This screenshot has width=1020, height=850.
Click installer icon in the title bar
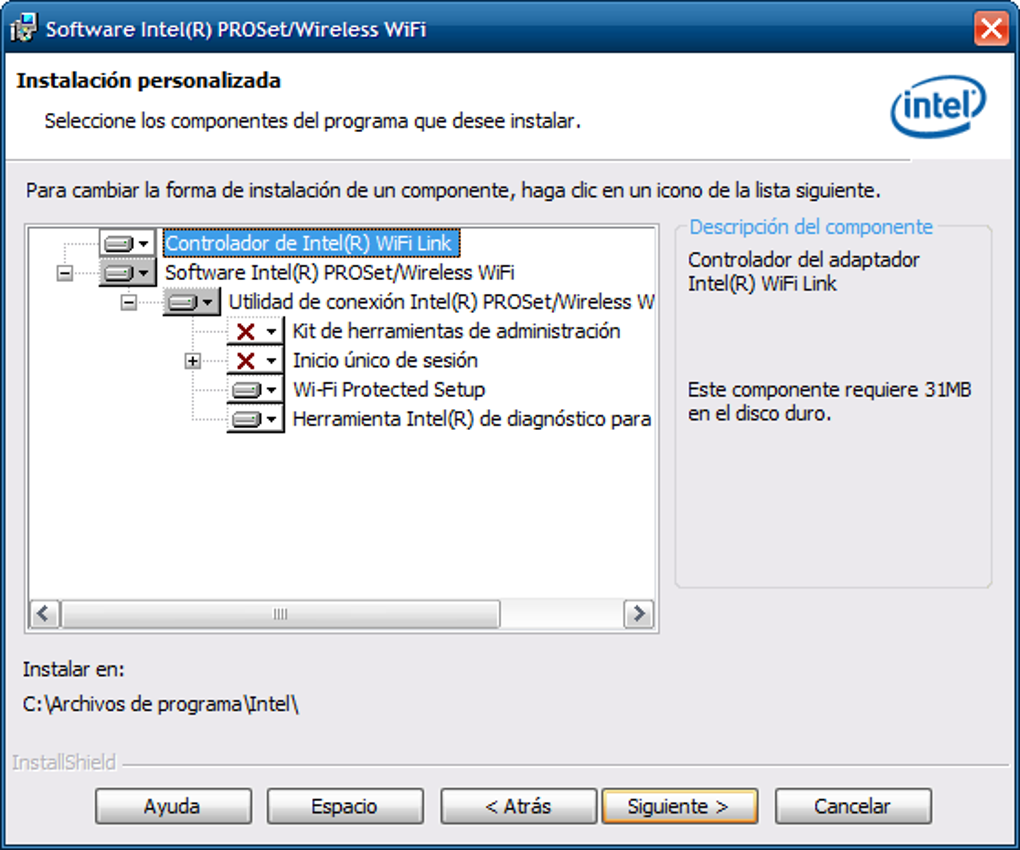[x=23, y=28]
